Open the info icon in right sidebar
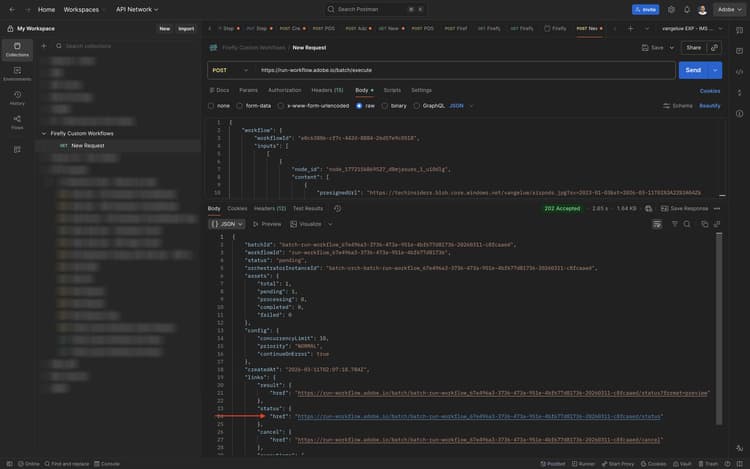This screenshot has width=750, height=469. 739,114
